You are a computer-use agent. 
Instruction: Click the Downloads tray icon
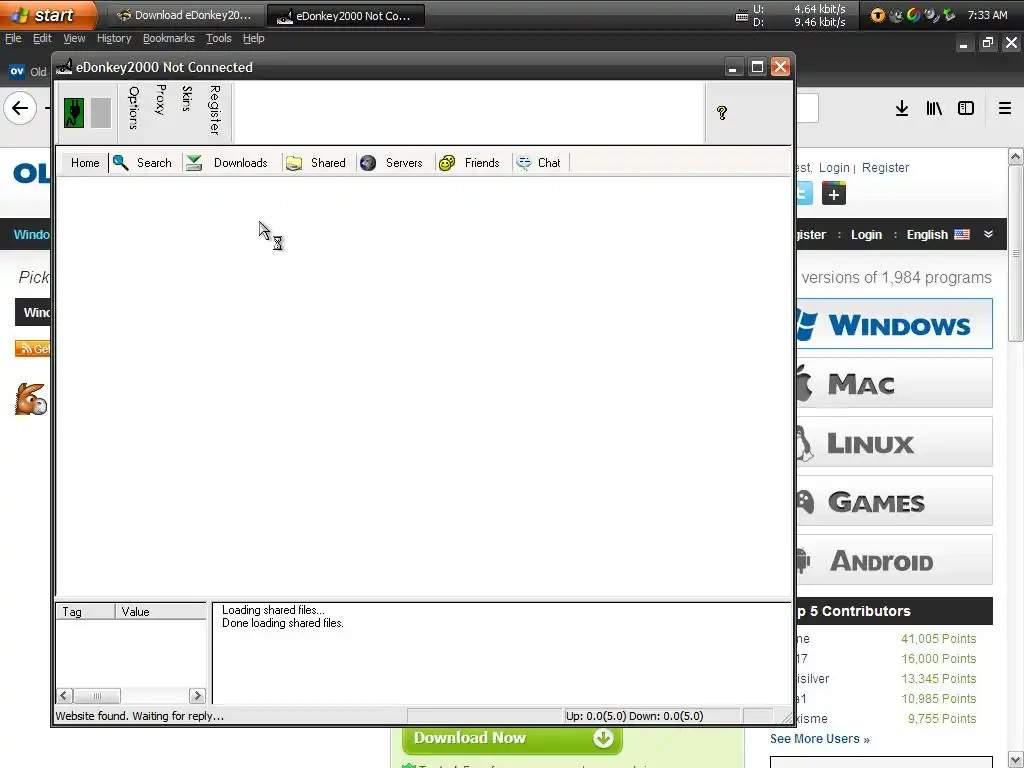point(194,163)
